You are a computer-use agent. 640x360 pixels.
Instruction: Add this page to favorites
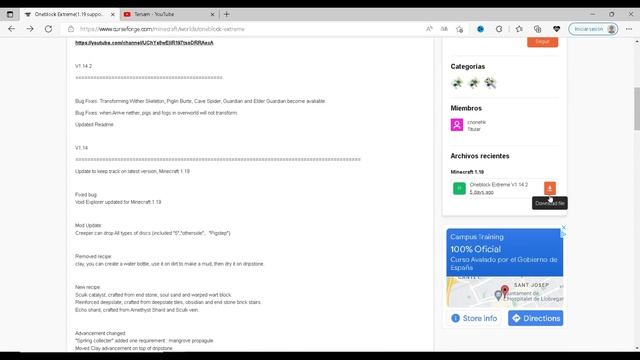(x=460, y=29)
